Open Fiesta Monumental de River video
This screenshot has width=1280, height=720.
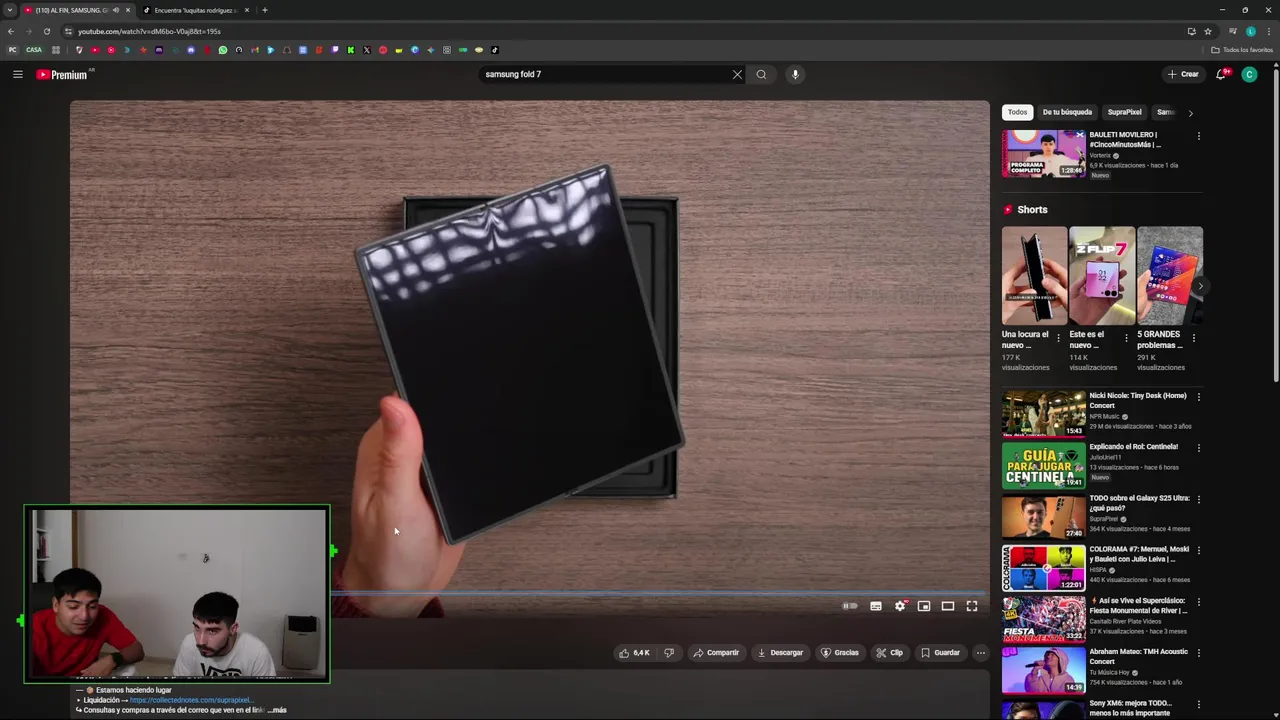coord(1044,619)
